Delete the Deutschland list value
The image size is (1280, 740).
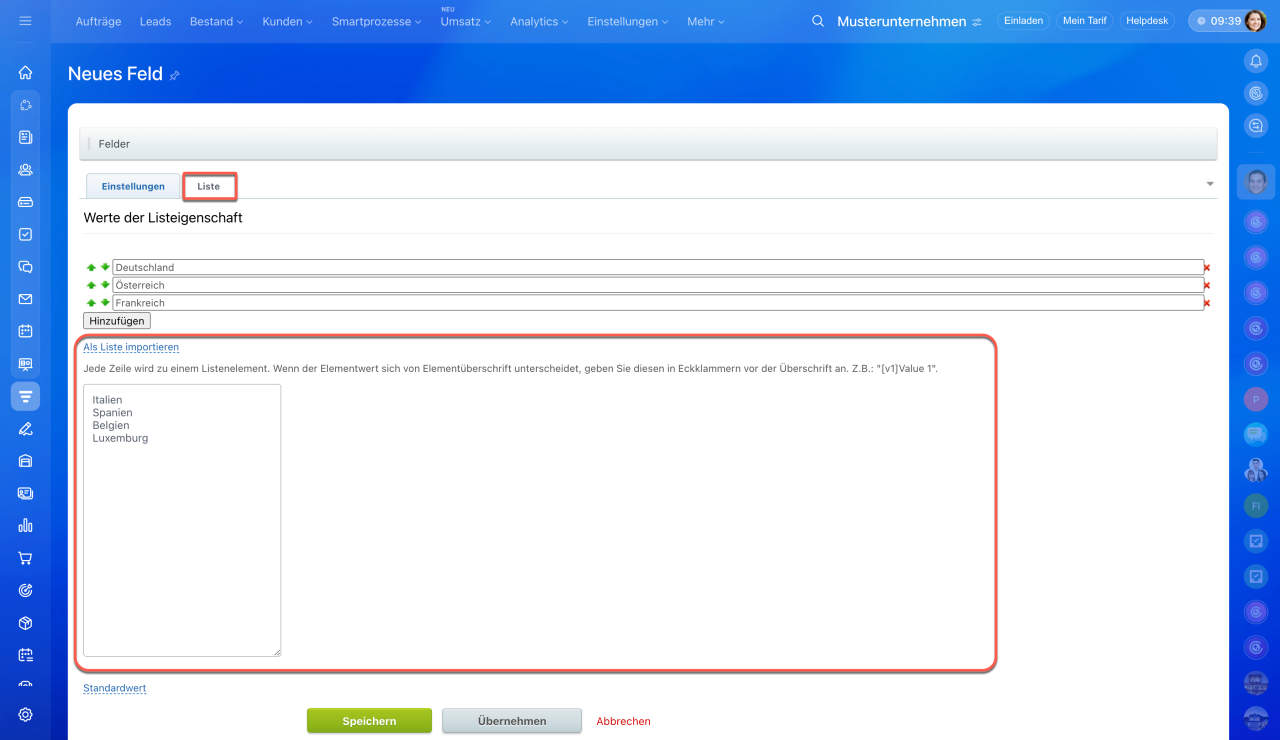click(1207, 268)
